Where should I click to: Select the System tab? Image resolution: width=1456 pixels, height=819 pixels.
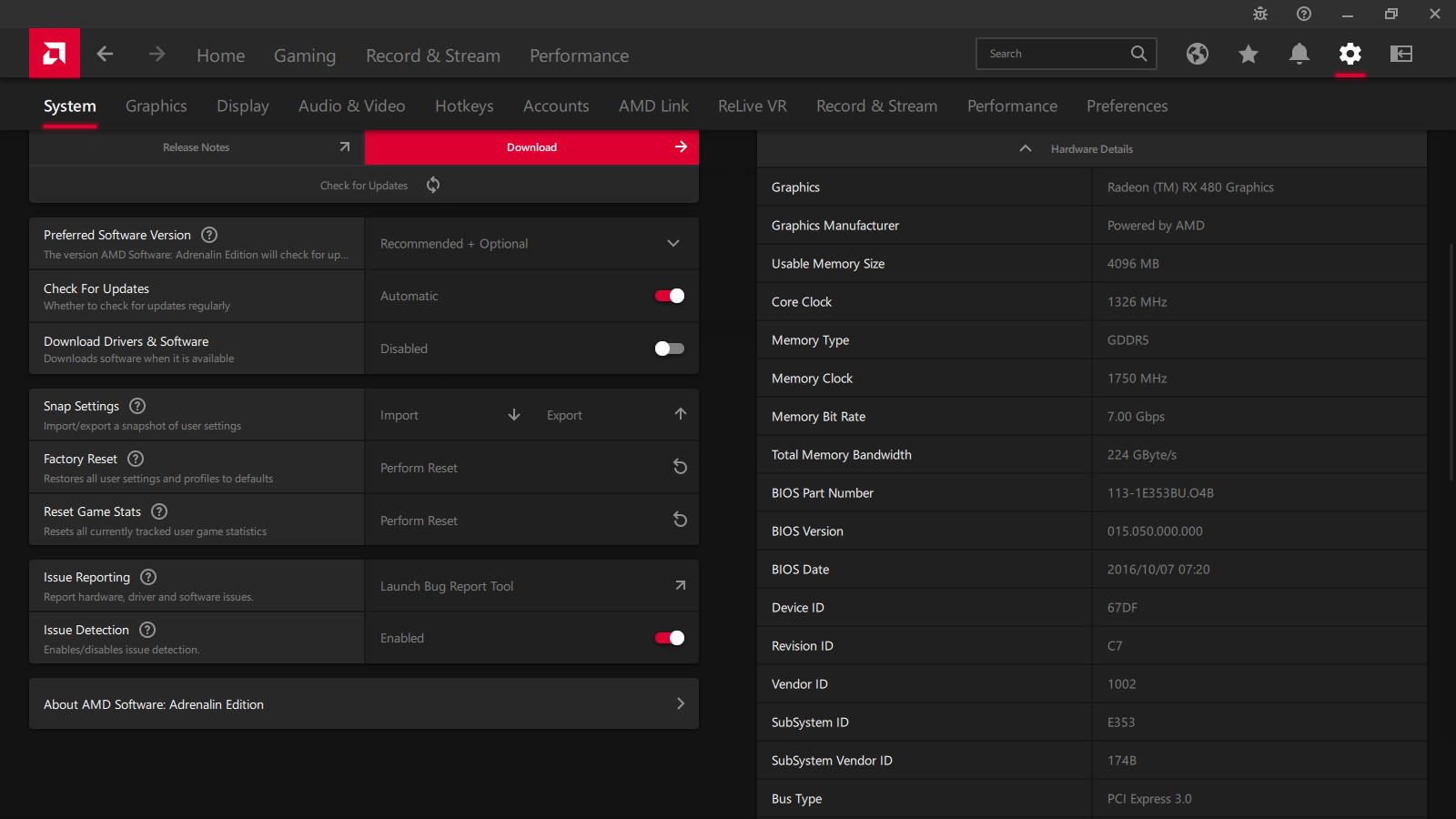(x=70, y=106)
